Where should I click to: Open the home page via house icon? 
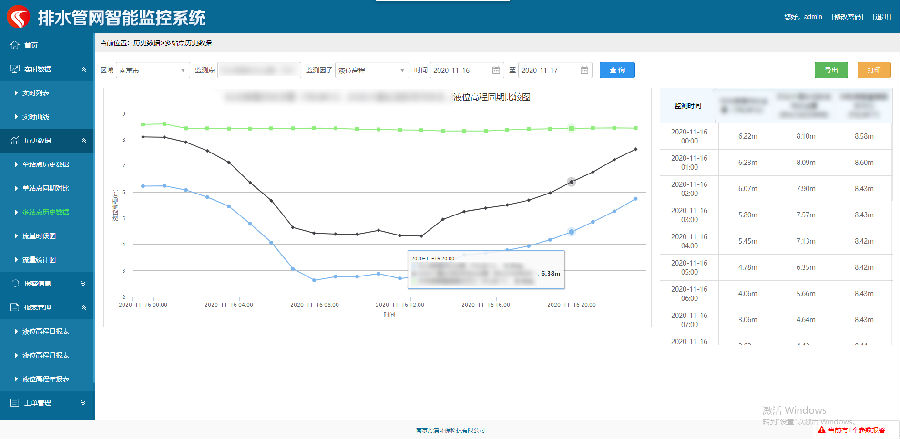coord(15,45)
